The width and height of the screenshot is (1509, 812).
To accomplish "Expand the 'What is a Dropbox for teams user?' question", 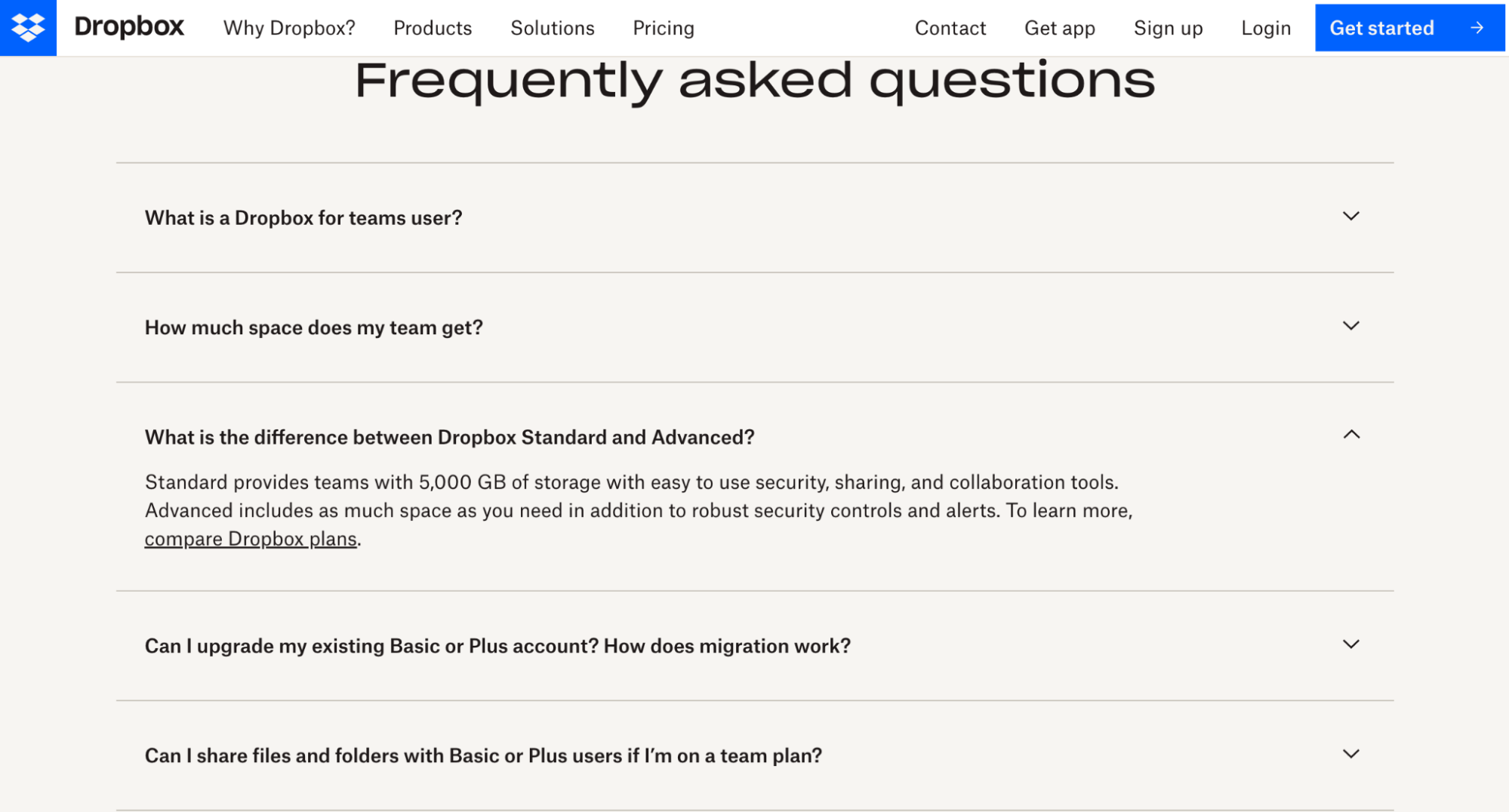I will 1350,217.
